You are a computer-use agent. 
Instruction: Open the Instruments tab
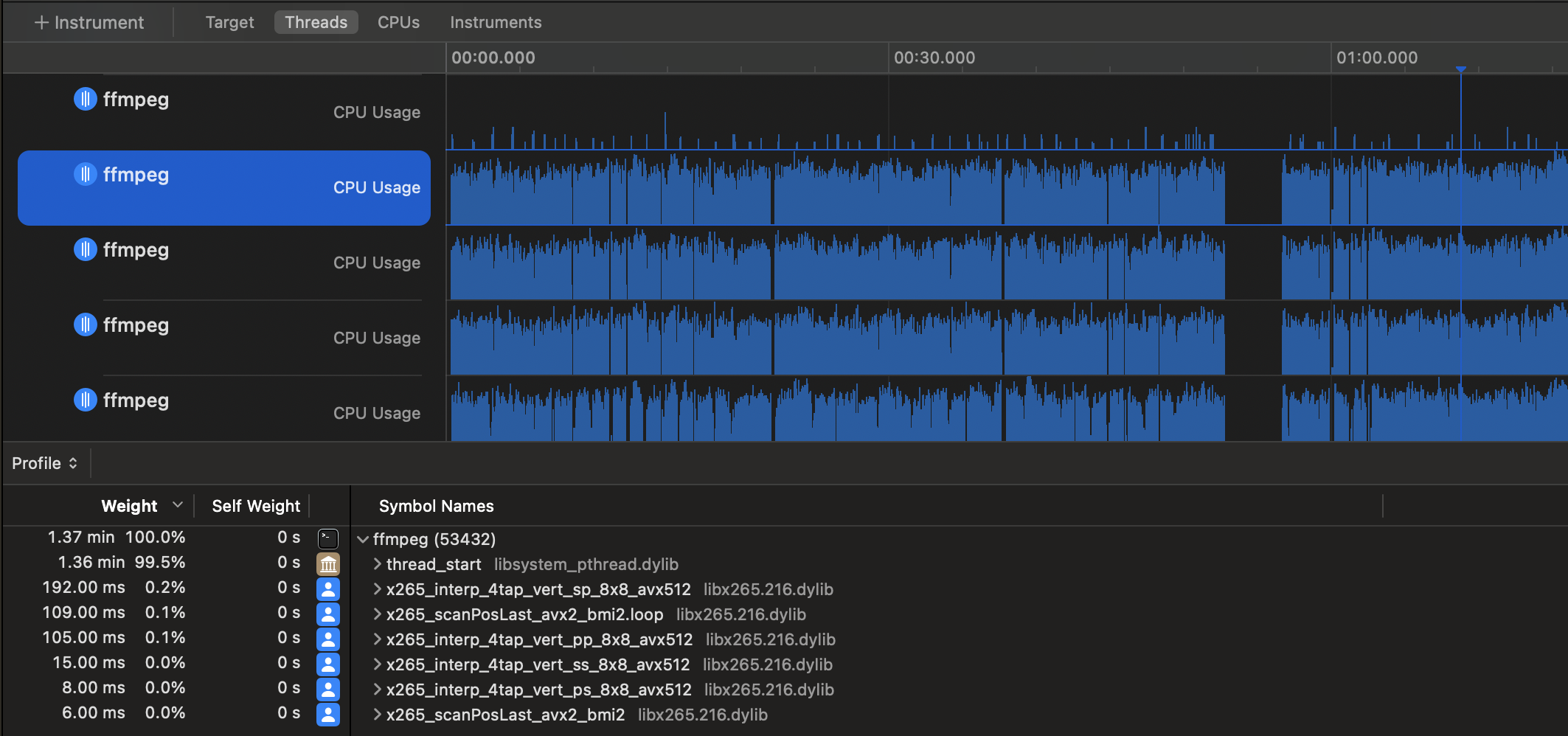click(x=496, y=22)
